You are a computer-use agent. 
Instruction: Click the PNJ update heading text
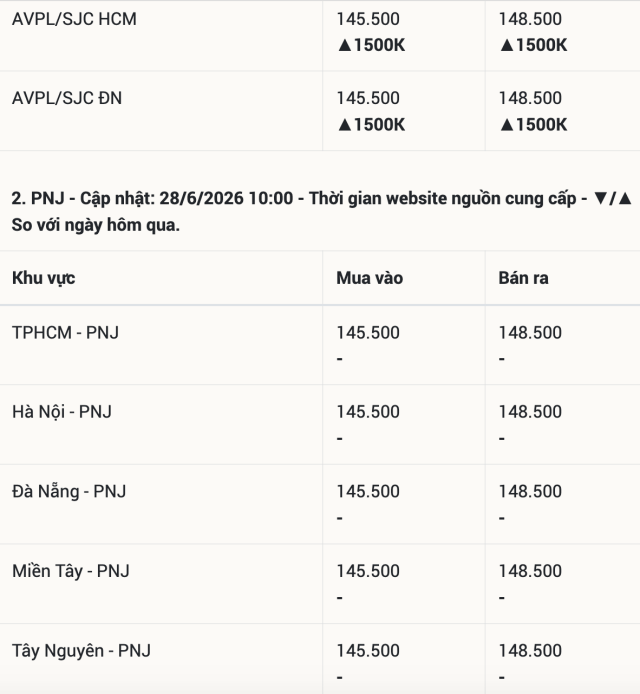point(320,212)
